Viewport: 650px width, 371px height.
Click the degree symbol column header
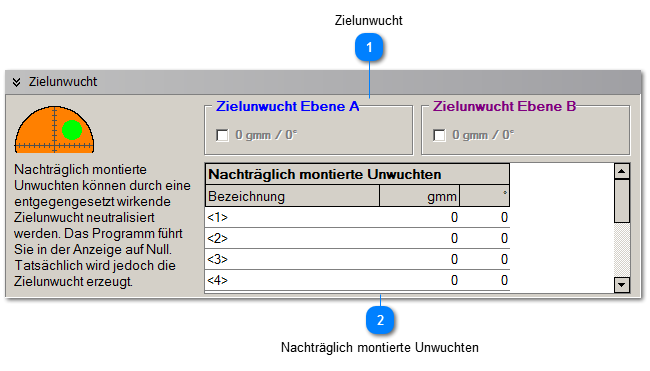click(x=485, y=196)
